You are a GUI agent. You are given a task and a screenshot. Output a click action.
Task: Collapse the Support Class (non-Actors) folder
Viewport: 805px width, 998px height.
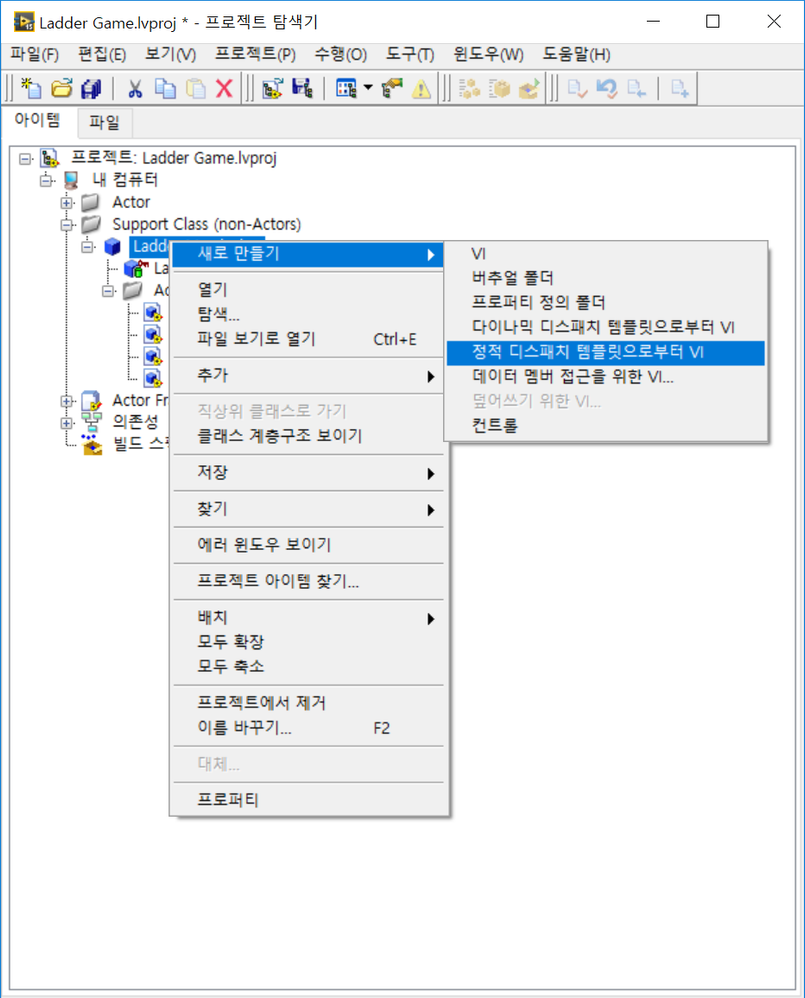pos(67,225)
